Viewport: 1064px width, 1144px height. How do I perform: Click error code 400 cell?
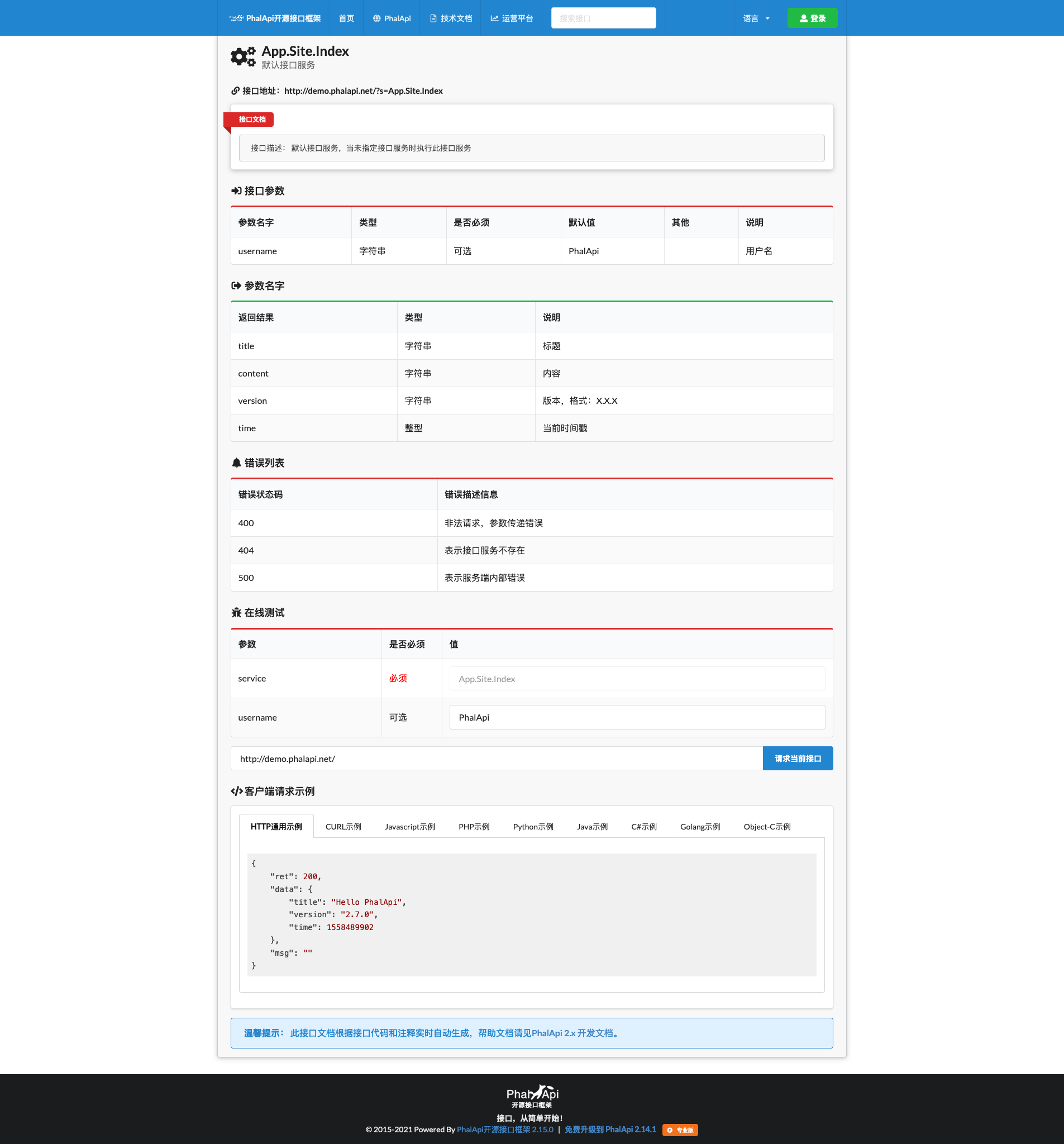coord(334,523)
